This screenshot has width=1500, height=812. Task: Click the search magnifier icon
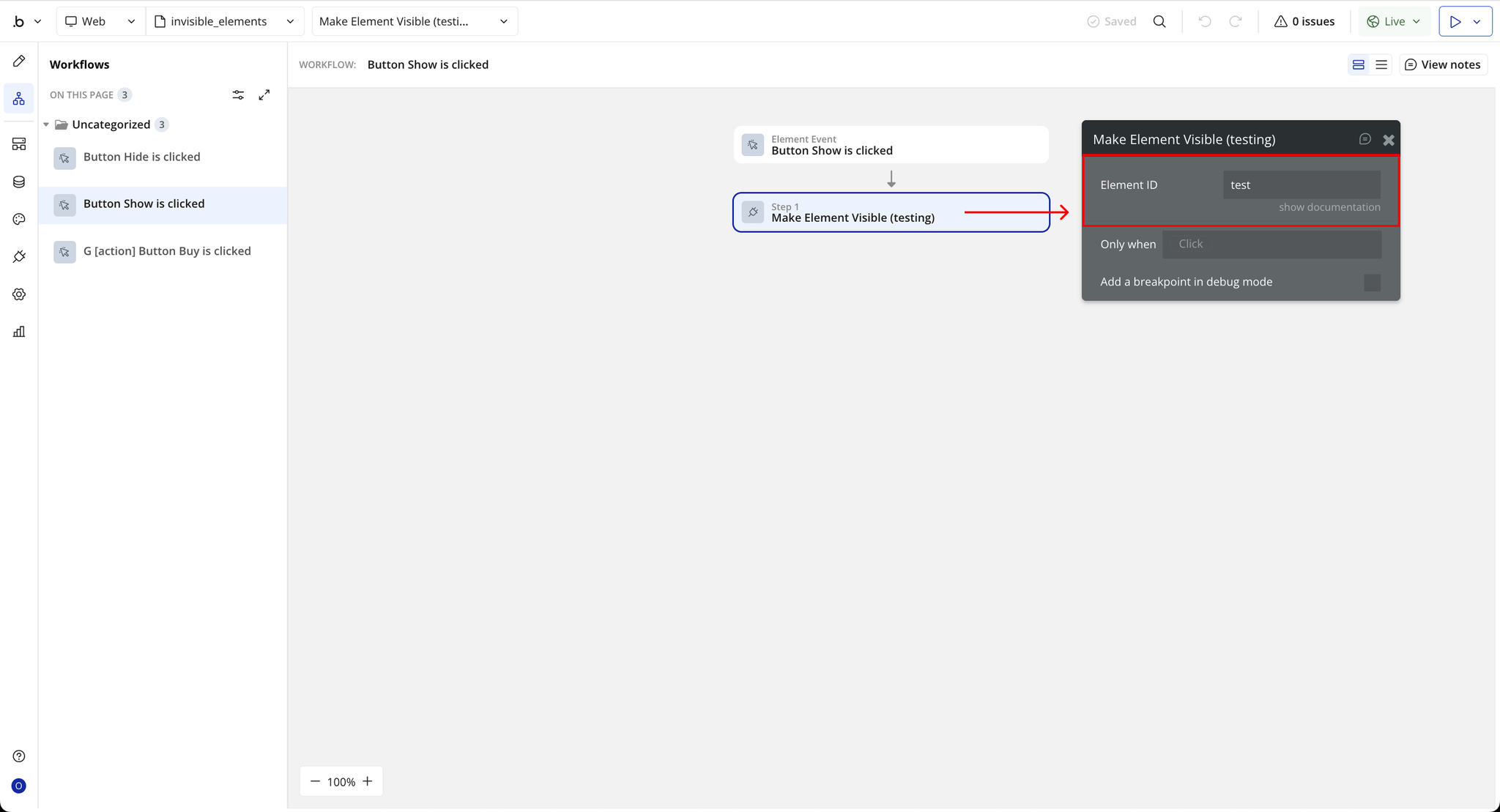pyautogui.click(x=1159, y=21)
